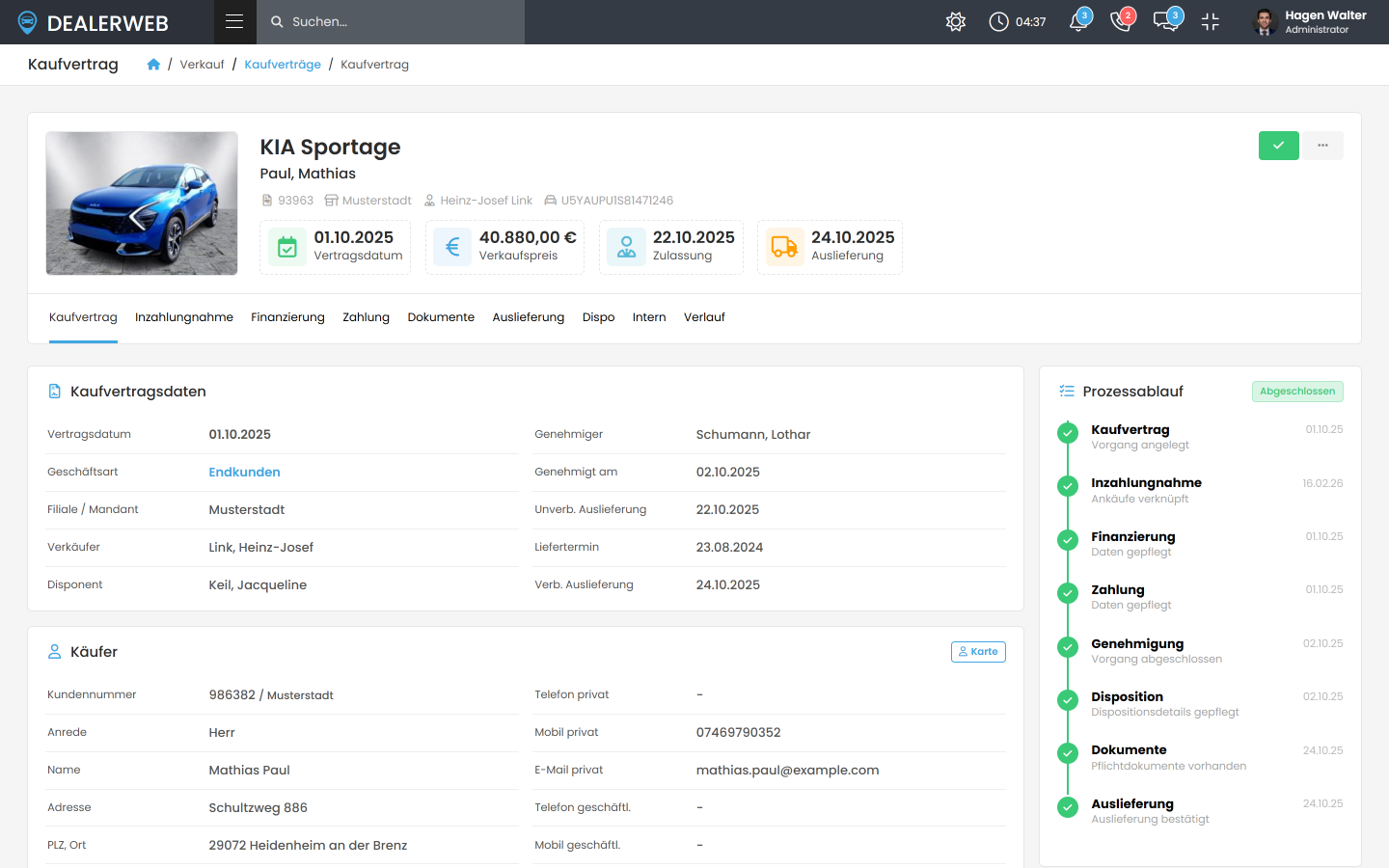
Task: Click the euro Verkaufspreis icon
Action: (452, 247)
